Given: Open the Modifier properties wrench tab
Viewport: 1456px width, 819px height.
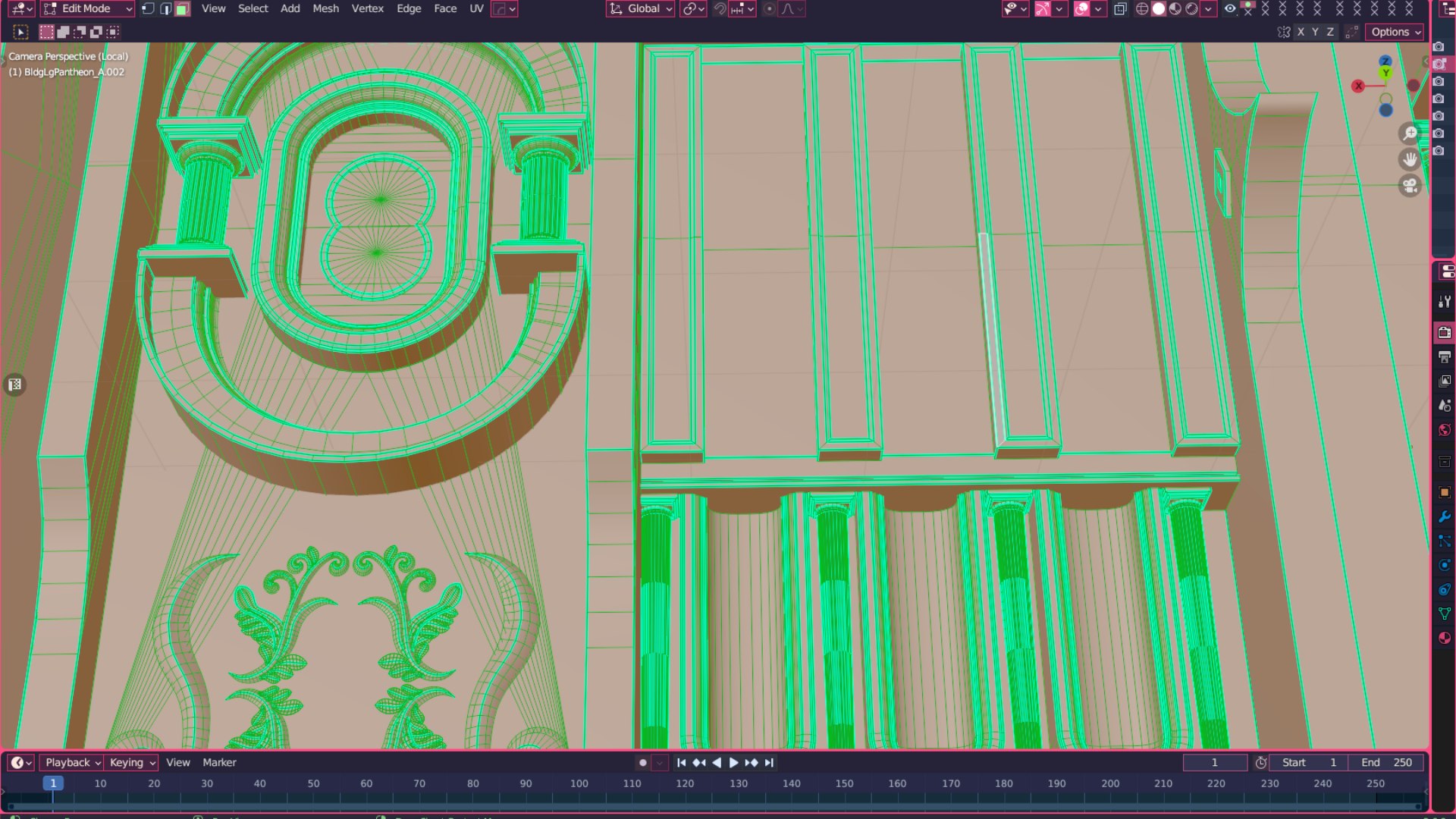Looking at the screenshot, I should click(1445, 517).
